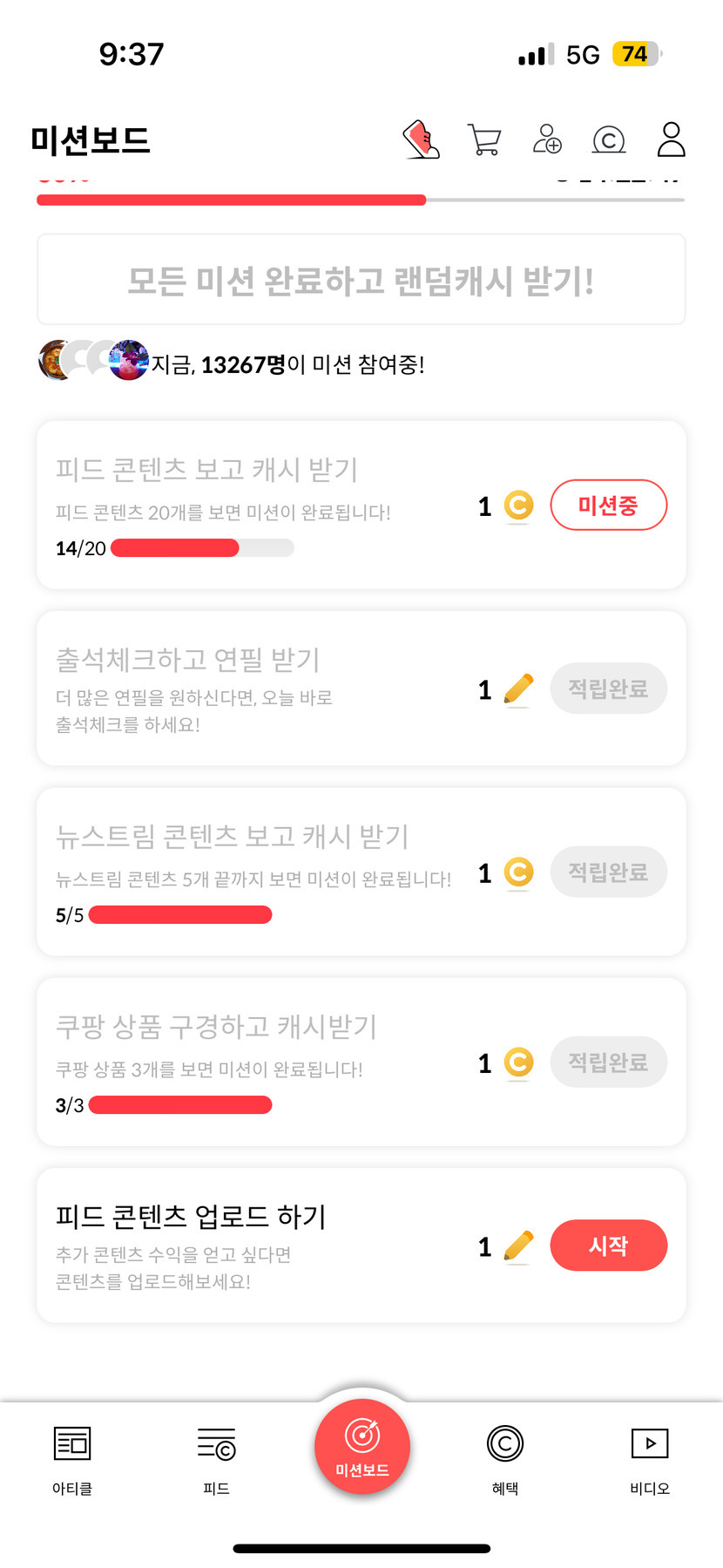This screenshot has height=1568, width=723.
Task: Open the sneaker step-counter icon
Action: tap(422, 139)
